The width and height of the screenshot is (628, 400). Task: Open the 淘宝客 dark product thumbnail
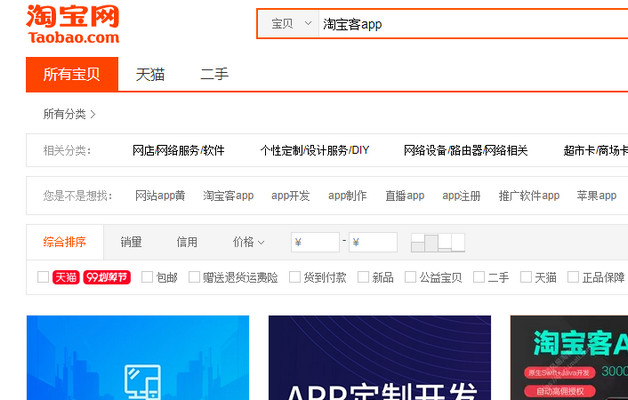(569, 358)
